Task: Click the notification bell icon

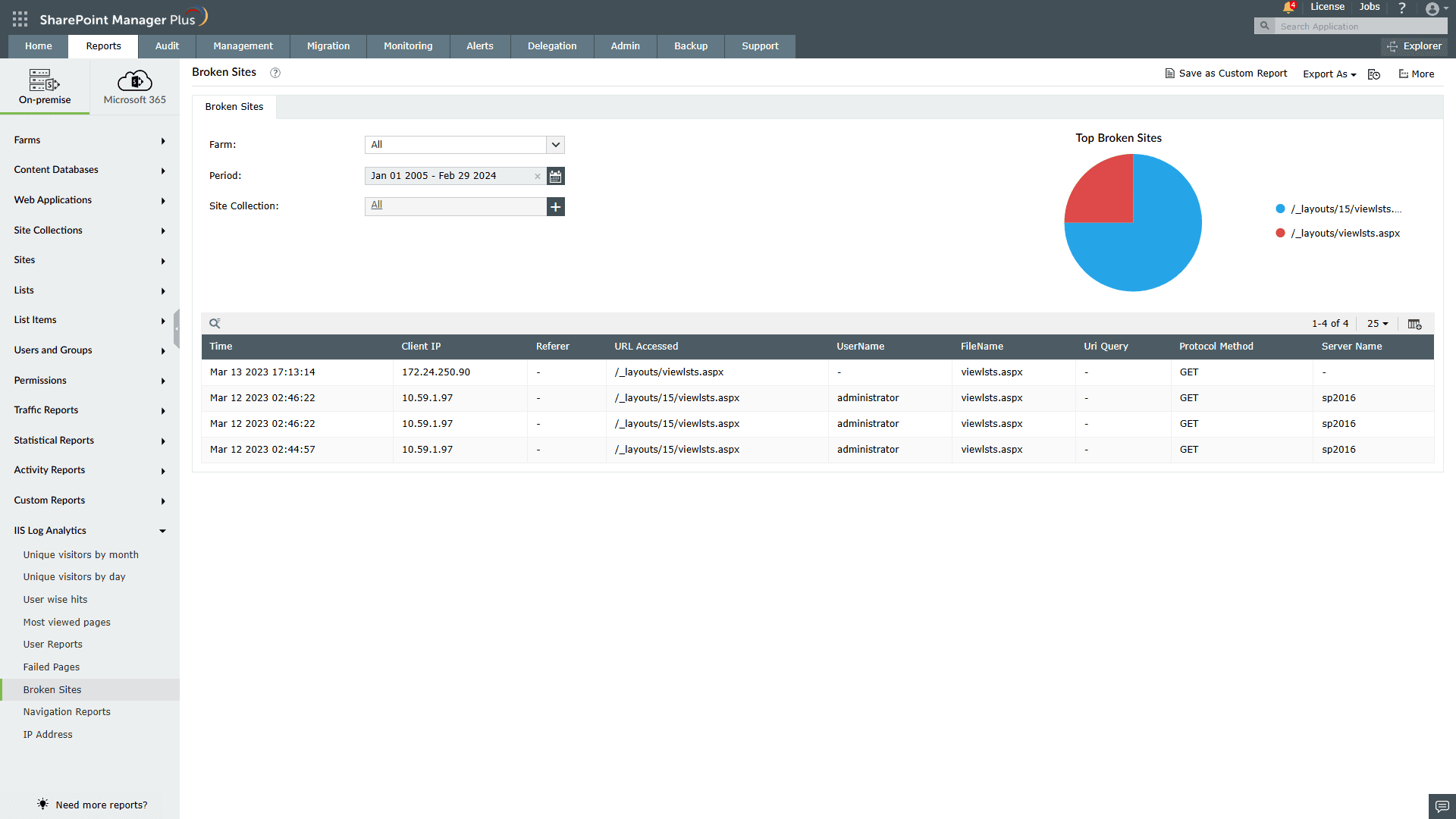Action: (1288, 8)
